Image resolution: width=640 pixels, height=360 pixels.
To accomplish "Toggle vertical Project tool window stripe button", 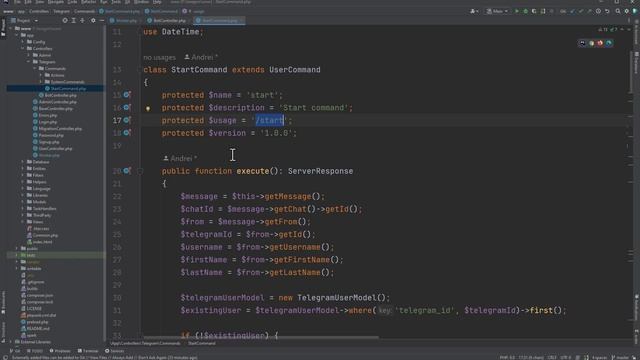I will (3, 28).
